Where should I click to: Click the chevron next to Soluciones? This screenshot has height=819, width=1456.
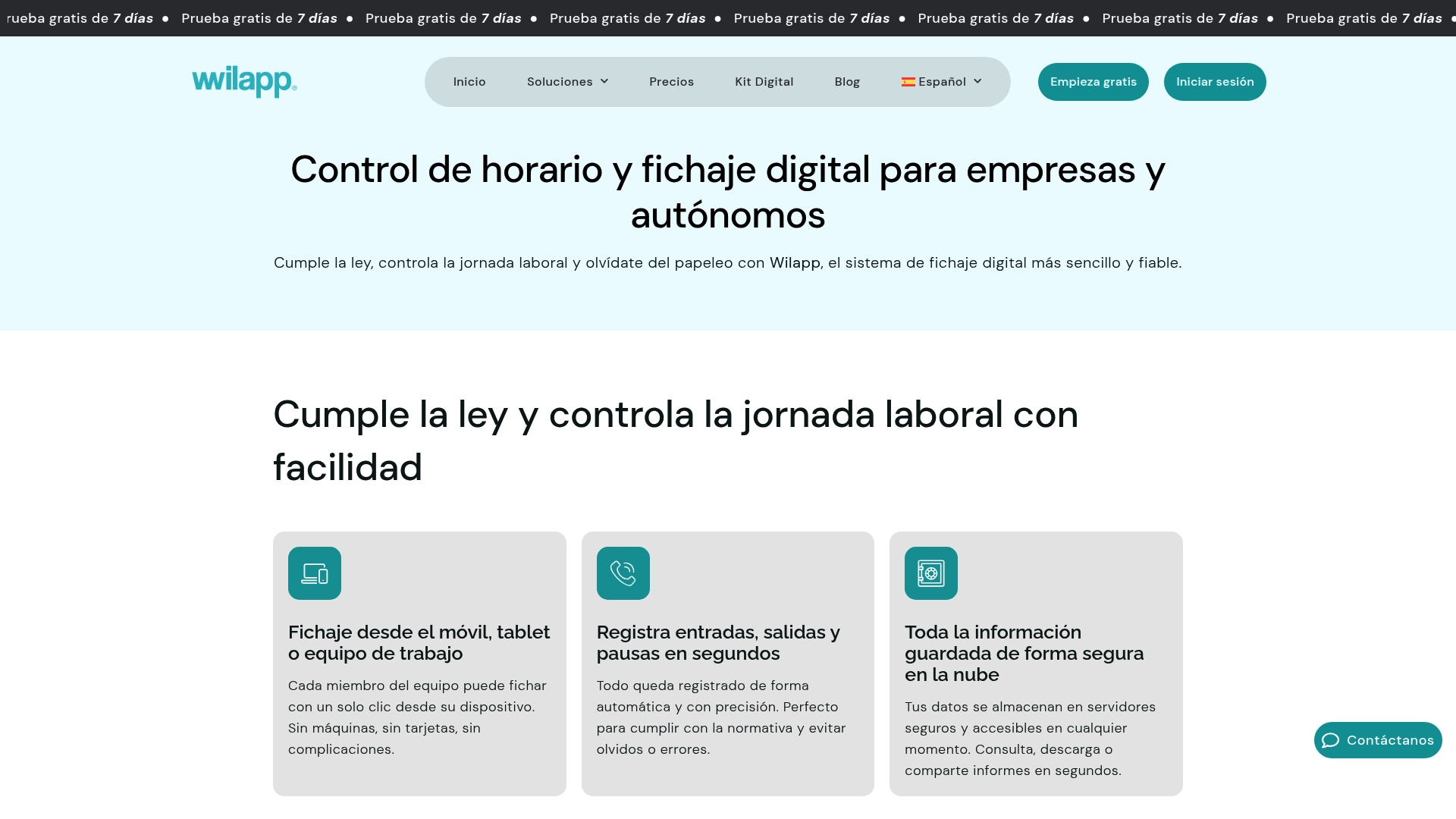[604, 82]
